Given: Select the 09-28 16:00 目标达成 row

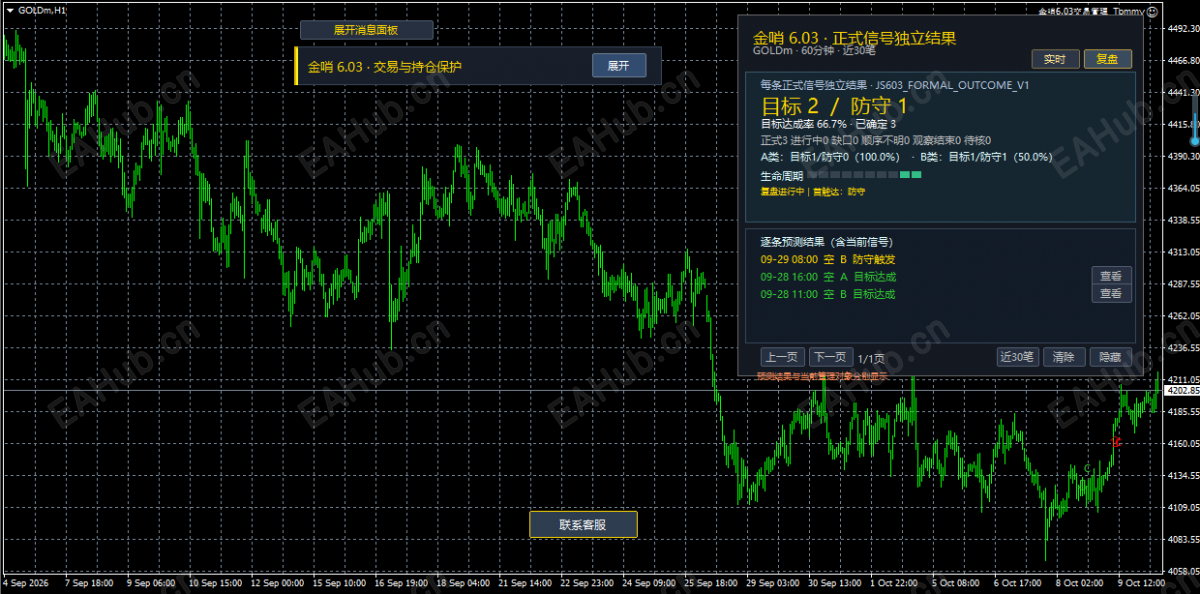Looking at the screenshot, I should 828,276.
